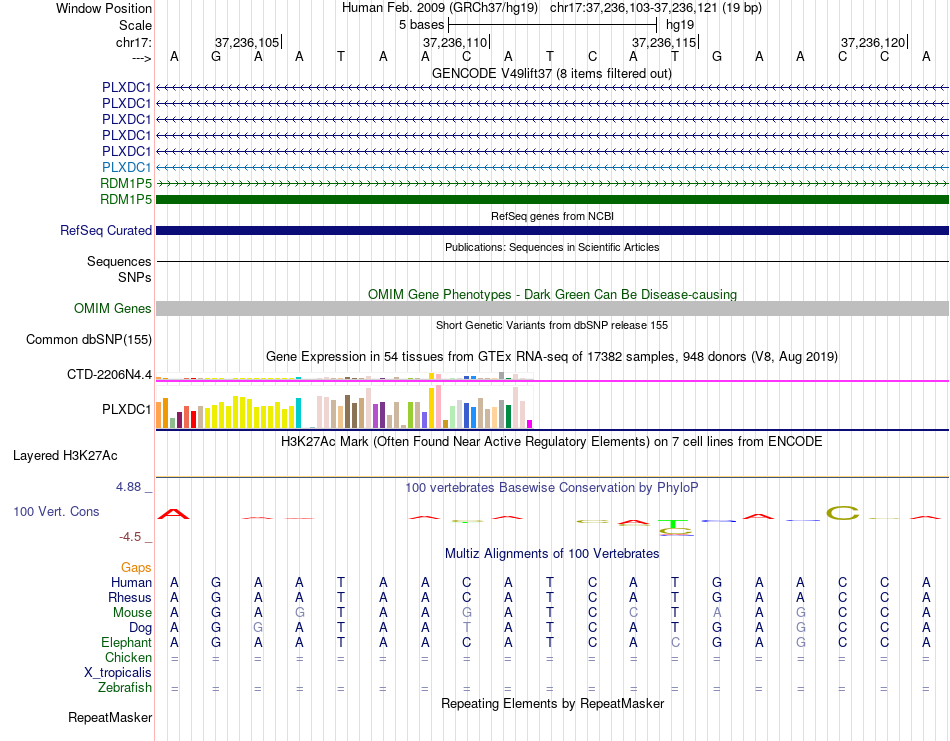Click the orange Gaps label
950x741 pixels.
[x=136, y=567]
